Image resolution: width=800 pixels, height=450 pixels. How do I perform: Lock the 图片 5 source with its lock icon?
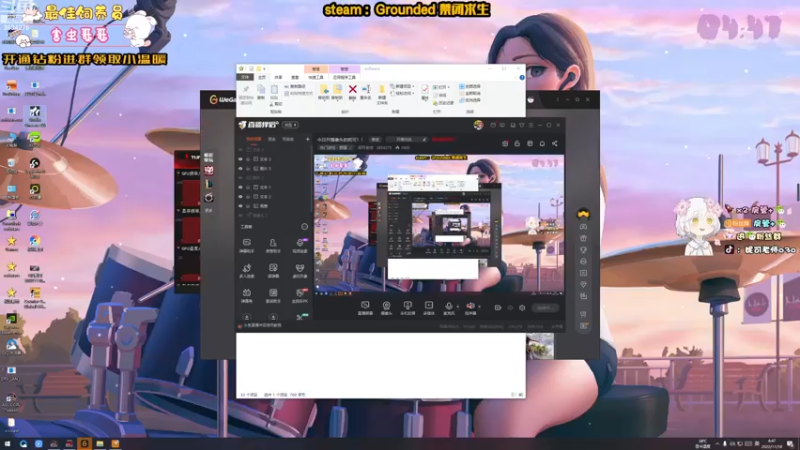pos(248,168)
